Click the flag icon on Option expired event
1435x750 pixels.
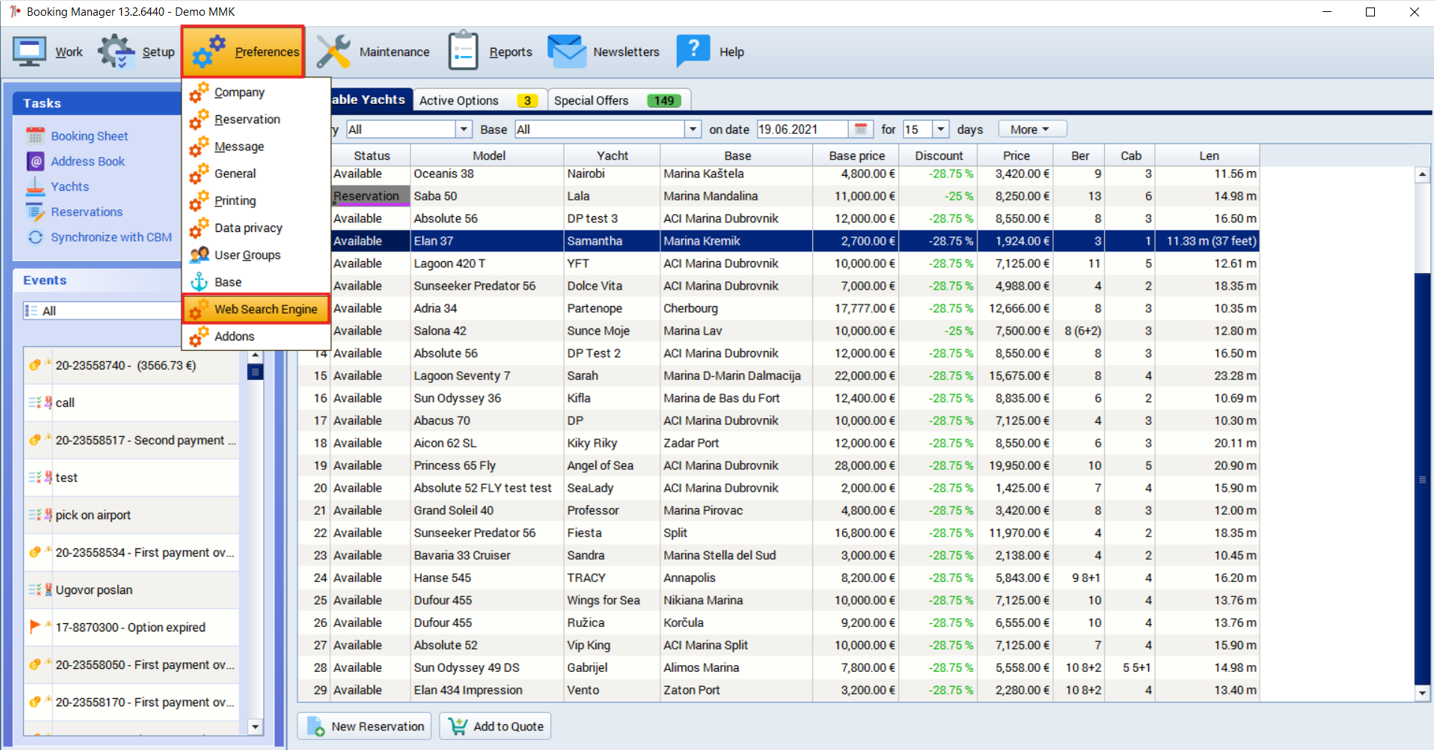(37, 627)
